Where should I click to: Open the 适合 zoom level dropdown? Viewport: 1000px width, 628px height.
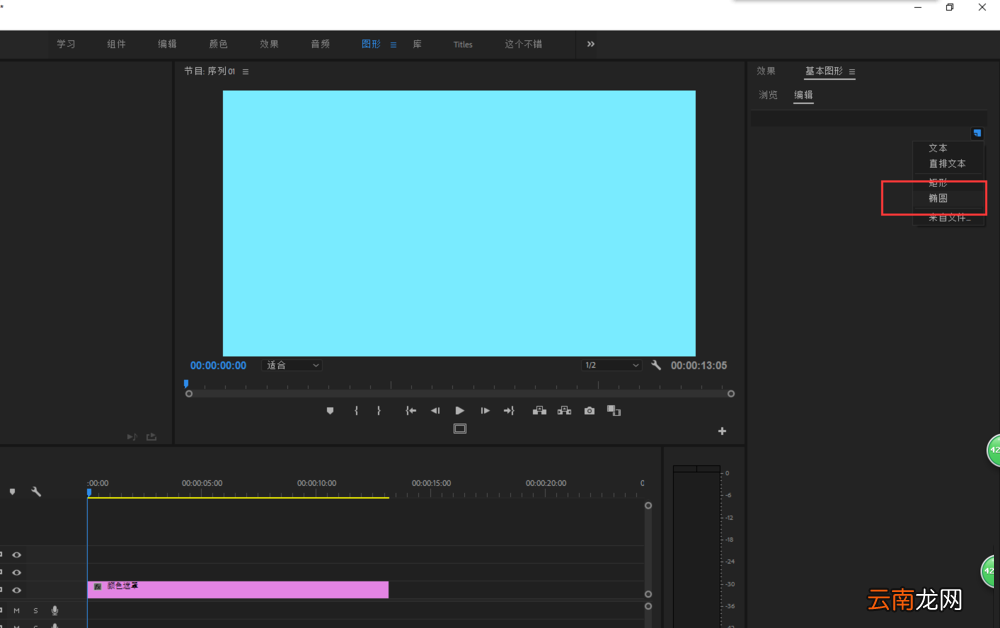point(292,365)
